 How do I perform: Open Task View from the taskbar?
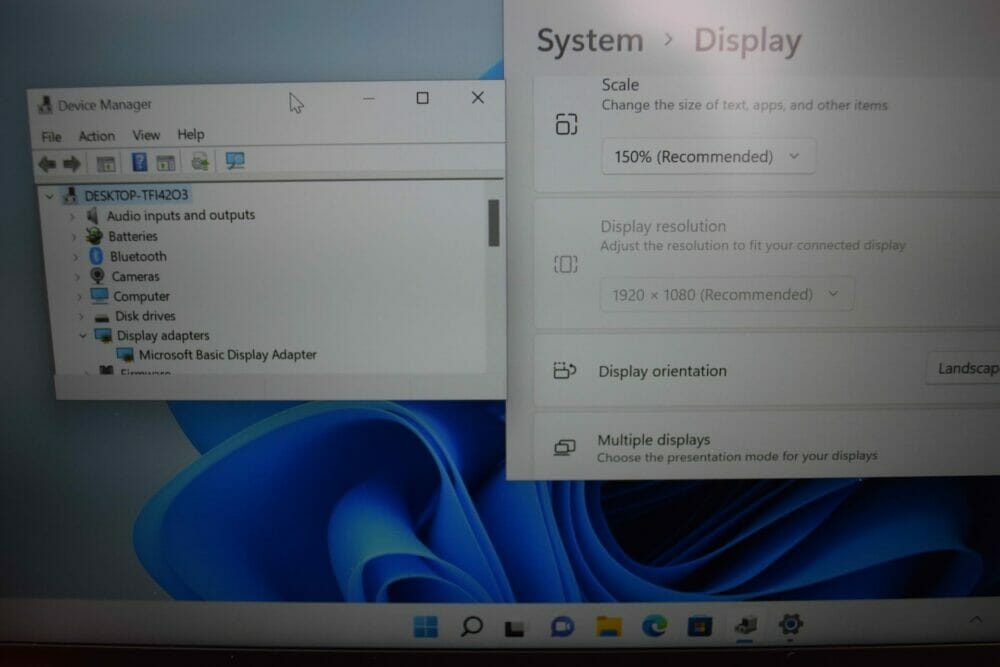click(x=515, y=628)
